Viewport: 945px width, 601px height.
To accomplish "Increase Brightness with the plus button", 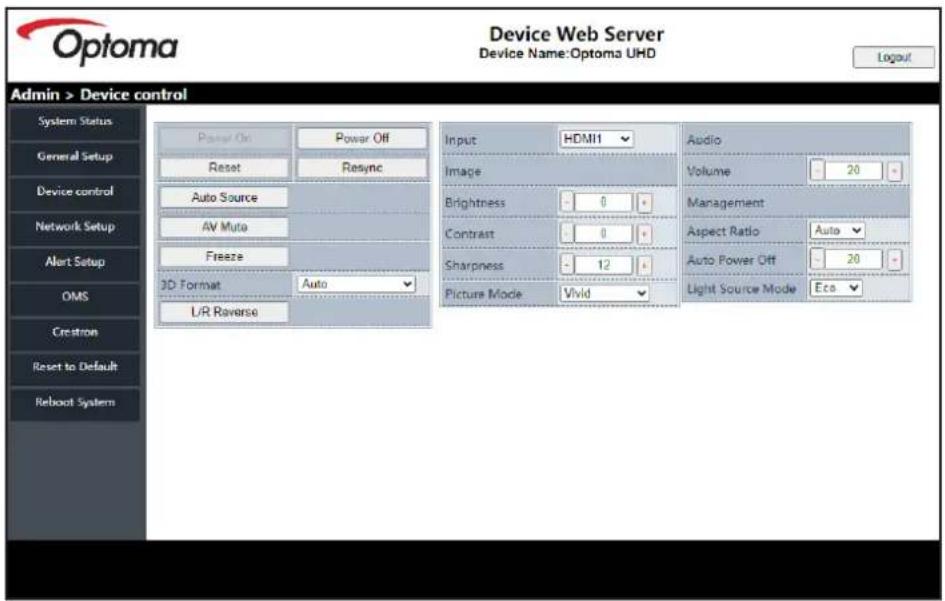I will (x=644, y=203).
